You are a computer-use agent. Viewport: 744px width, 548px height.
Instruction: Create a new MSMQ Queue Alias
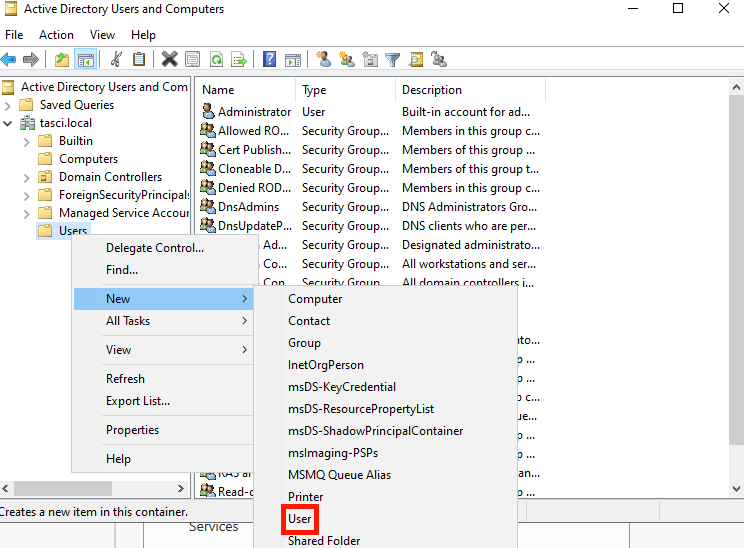click(385, 474)
